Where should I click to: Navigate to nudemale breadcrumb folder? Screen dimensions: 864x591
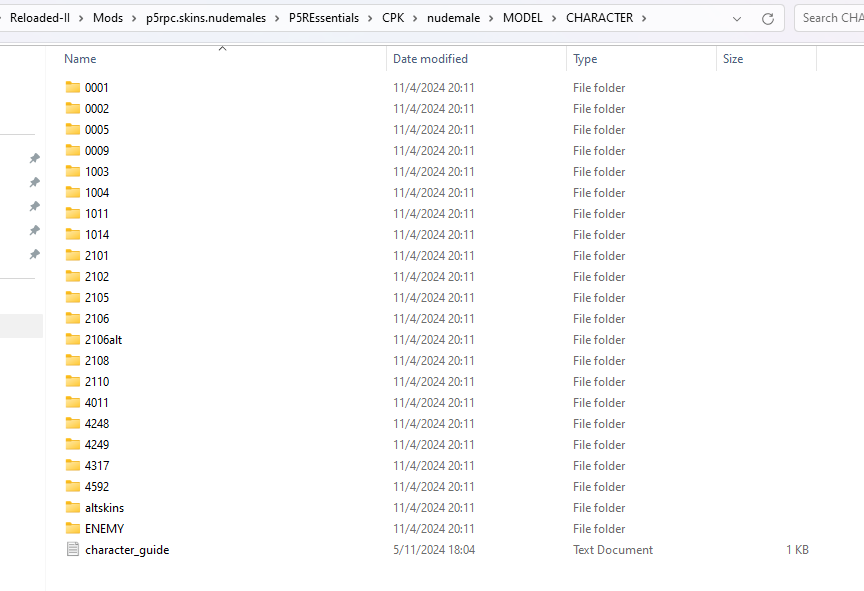(x=453, y=18)
